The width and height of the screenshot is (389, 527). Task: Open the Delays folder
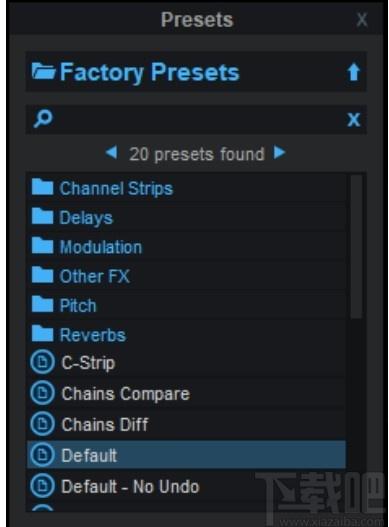(186, 217)
